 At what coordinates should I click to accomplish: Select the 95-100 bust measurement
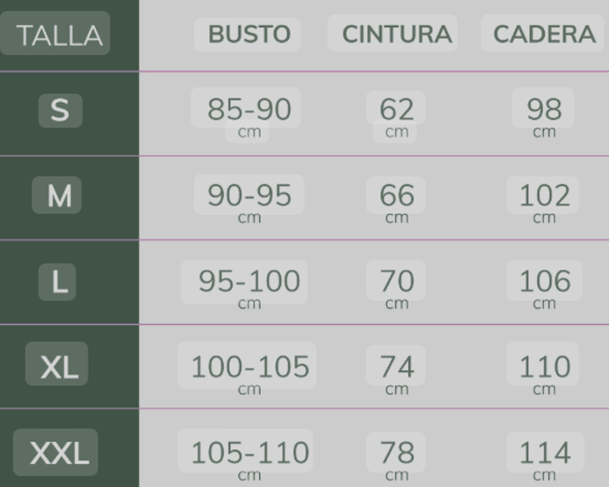pyautogui.click(x=249, y=282)
